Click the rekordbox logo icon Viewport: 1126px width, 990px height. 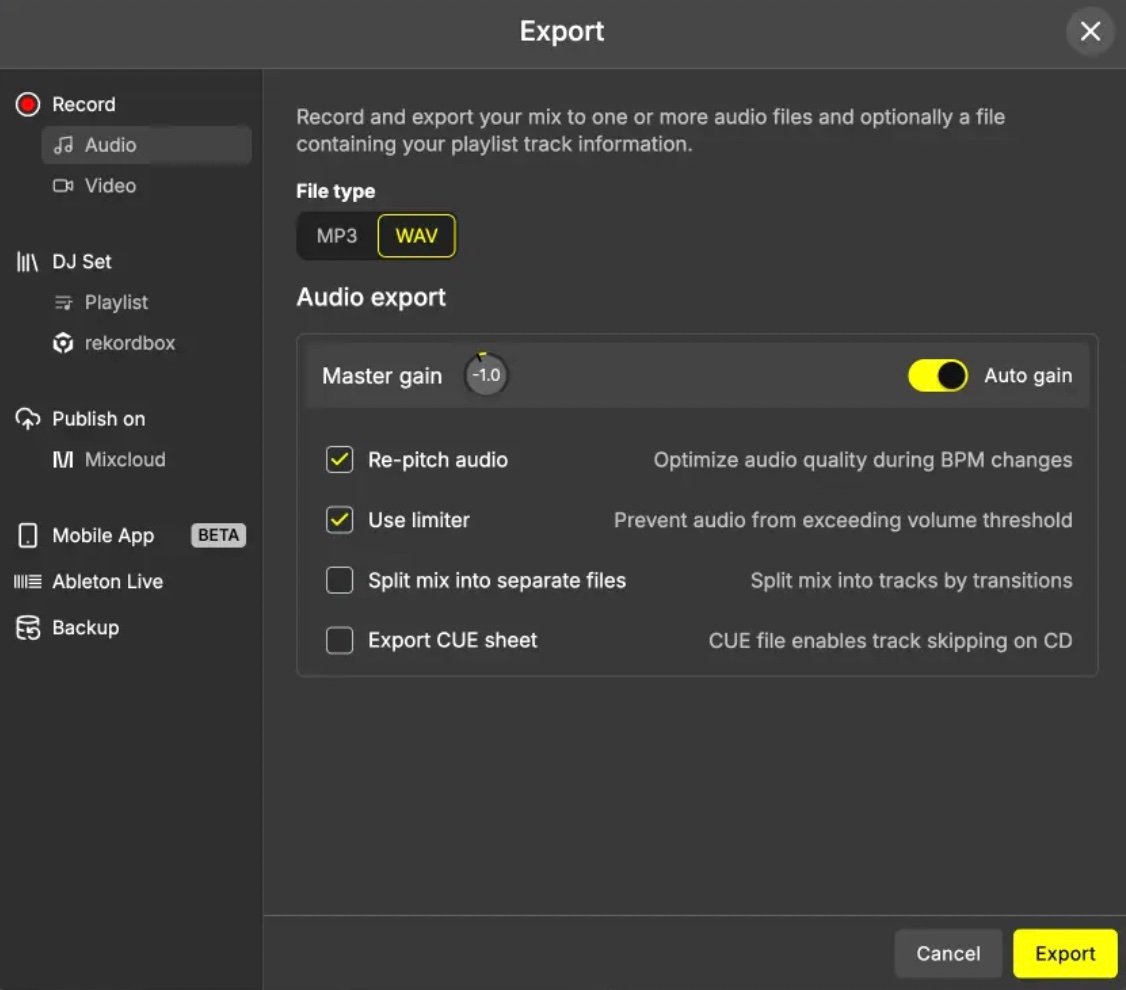63,343
